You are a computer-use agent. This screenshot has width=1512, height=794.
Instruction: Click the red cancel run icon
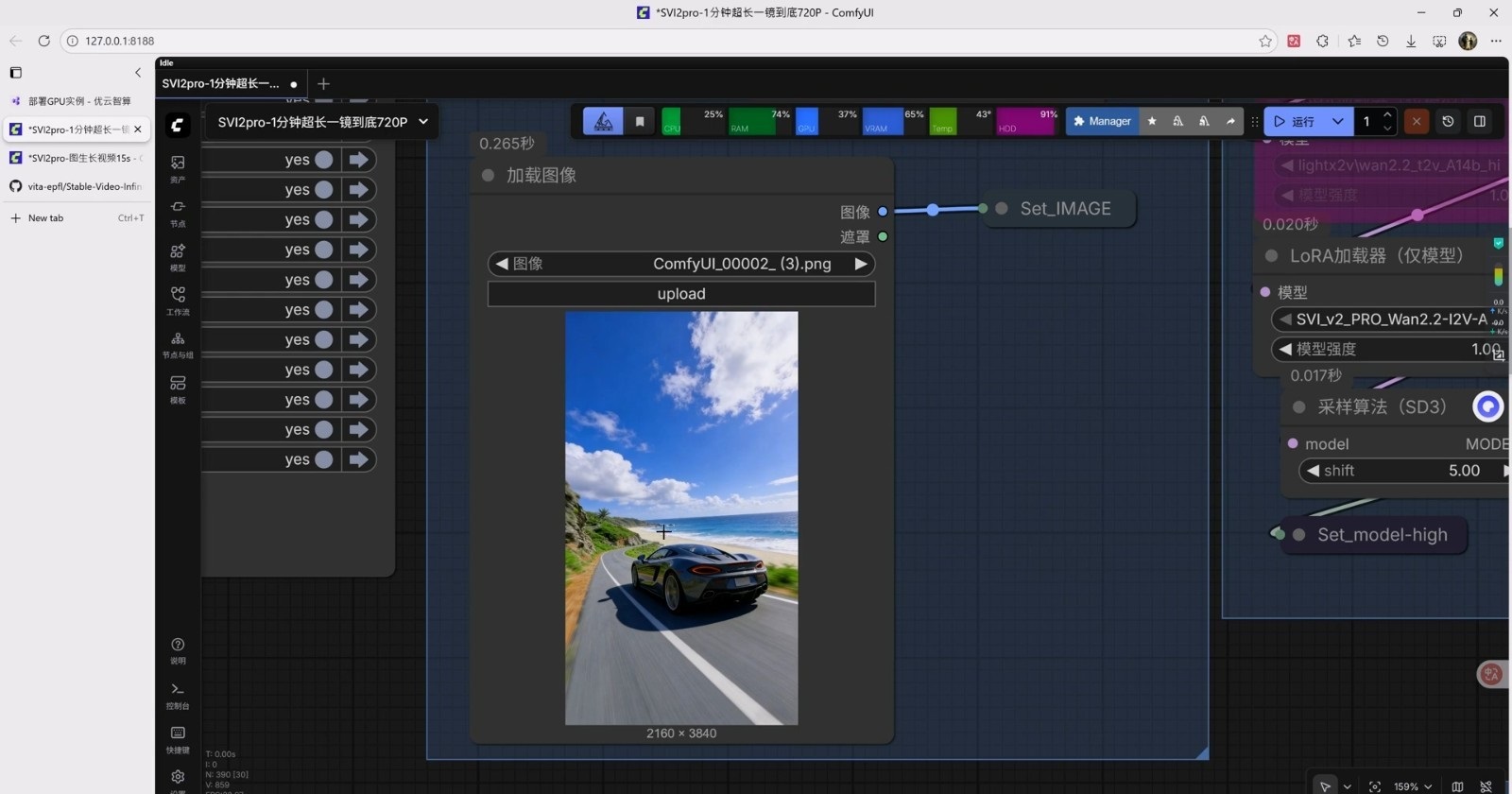[x=1416, y=121]
